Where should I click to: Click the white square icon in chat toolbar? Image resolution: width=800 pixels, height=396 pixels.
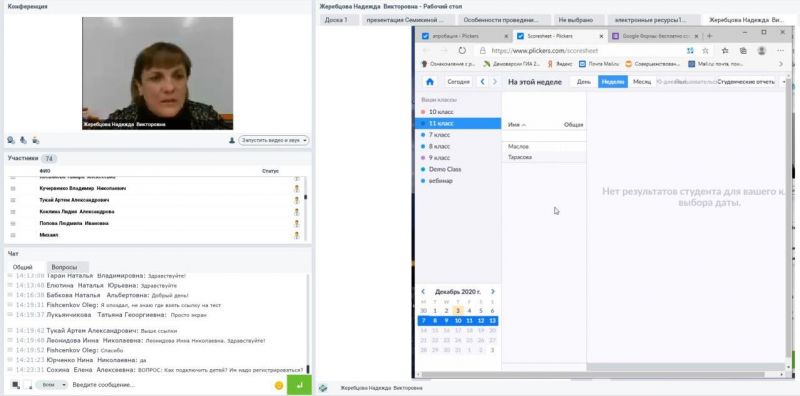tap(28, 385)
